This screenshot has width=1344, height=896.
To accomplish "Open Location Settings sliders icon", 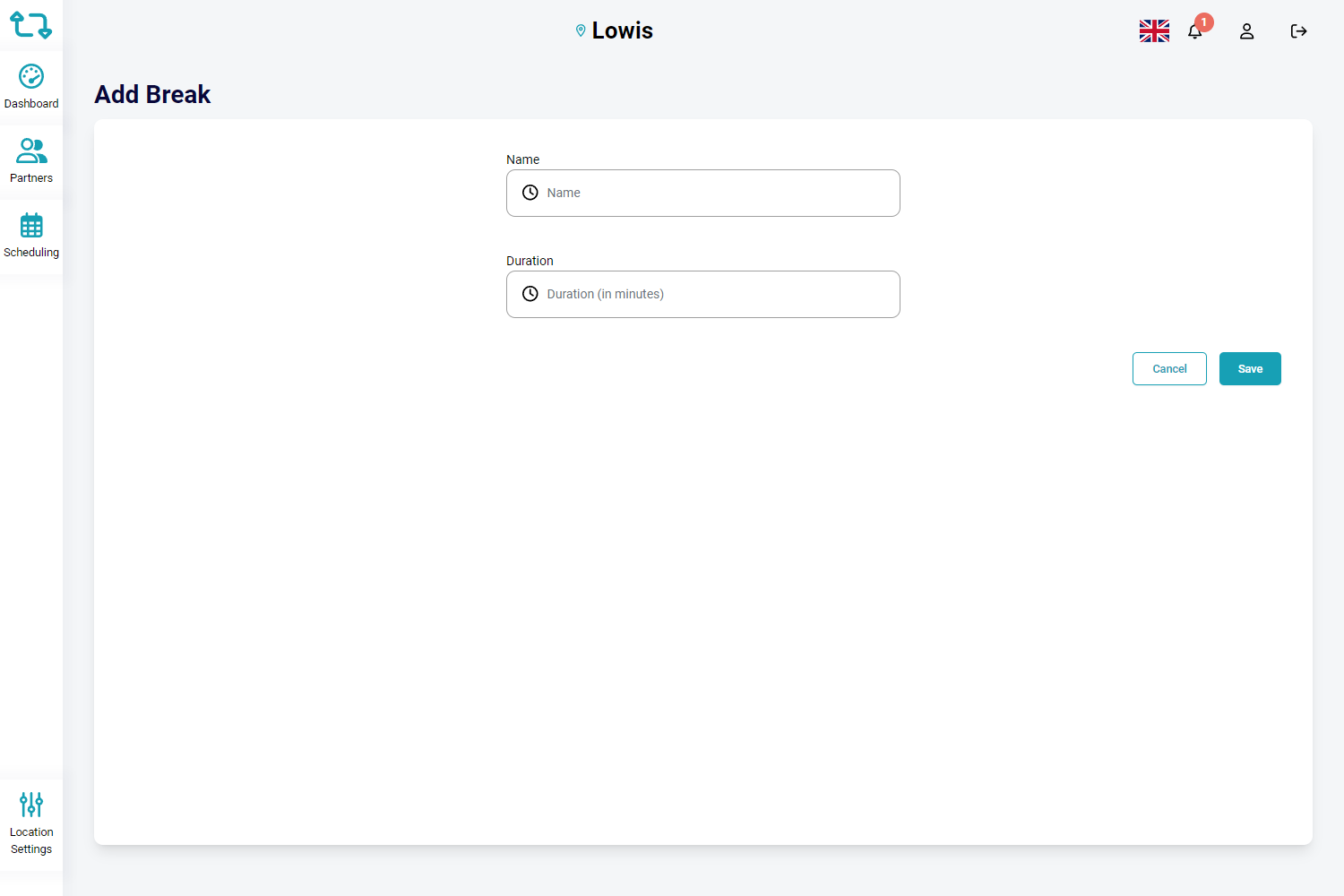I will (31, 805).
